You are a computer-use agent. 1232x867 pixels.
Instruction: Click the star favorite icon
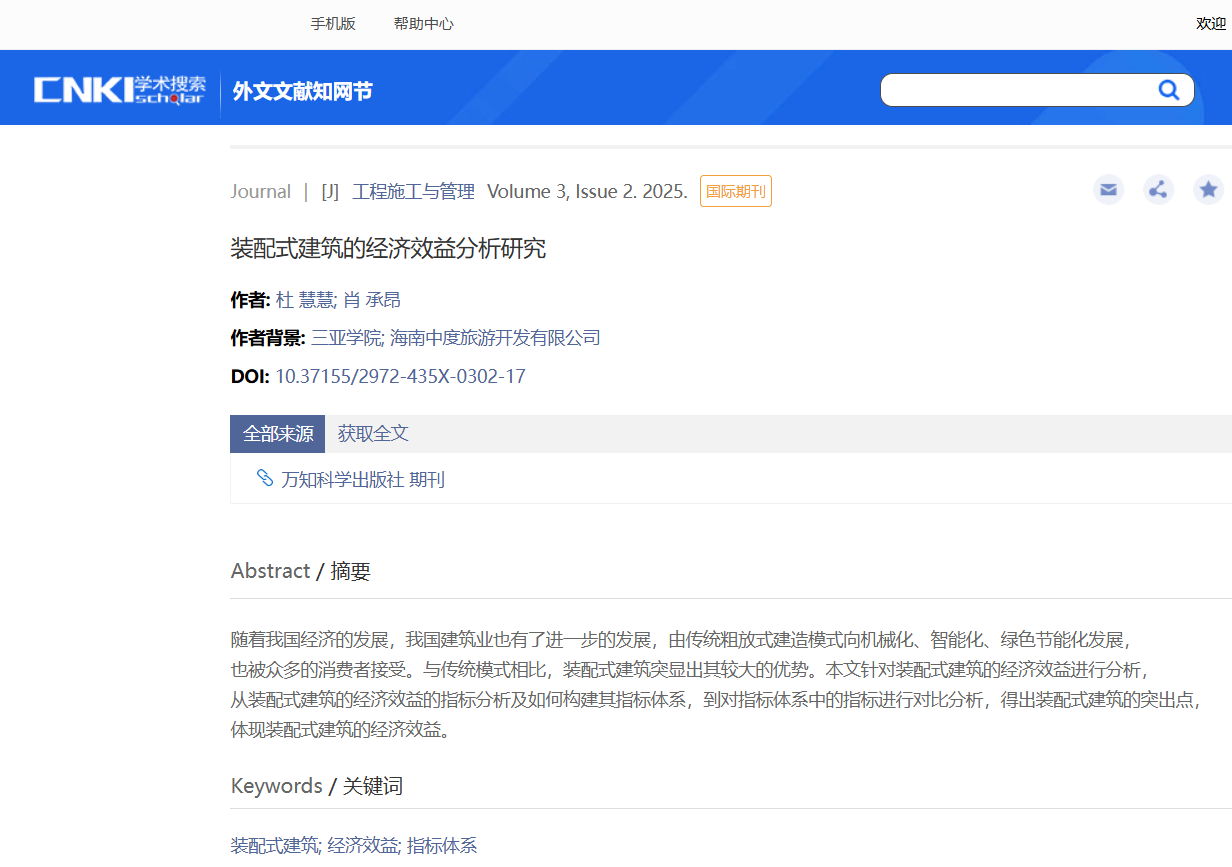(x=1208, y=190)
